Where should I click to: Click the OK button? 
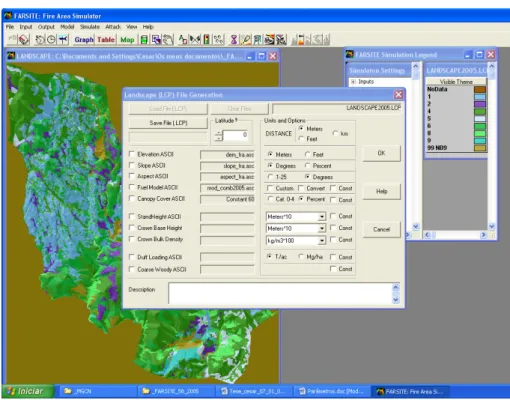(381, 153)
